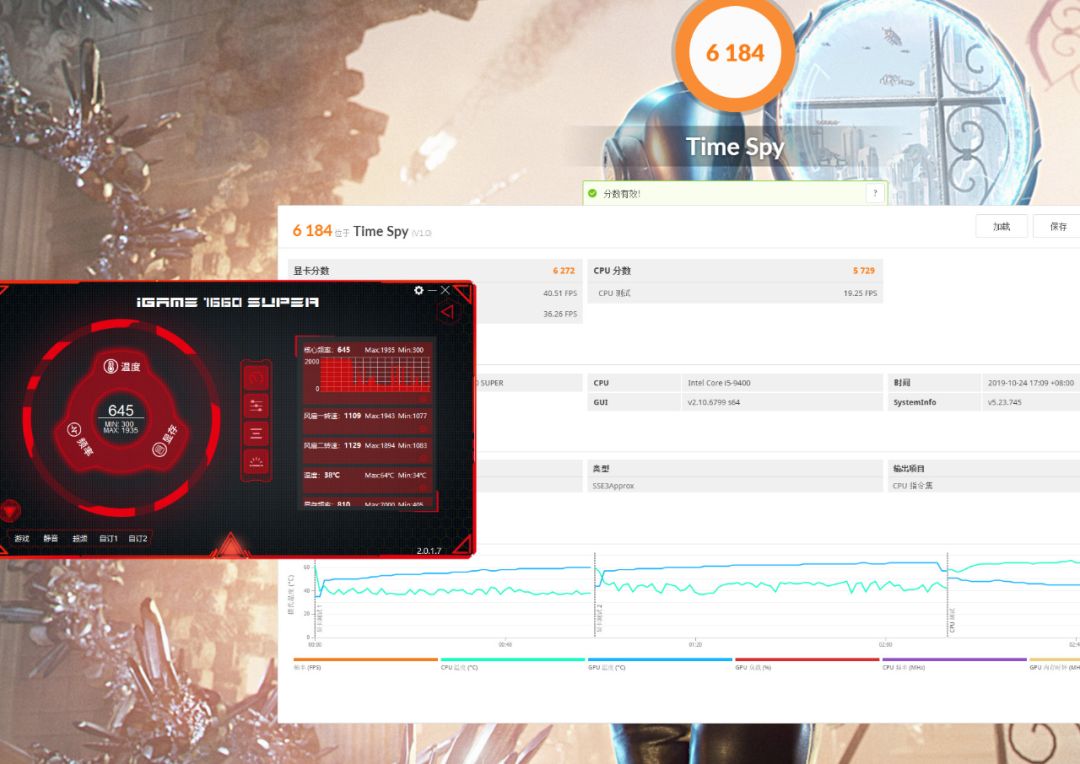Image resolution: width=1080 pixels, height=764 pixels.
Task: Click the 加载 button in 3DMark
Action: coord(1001,226)
